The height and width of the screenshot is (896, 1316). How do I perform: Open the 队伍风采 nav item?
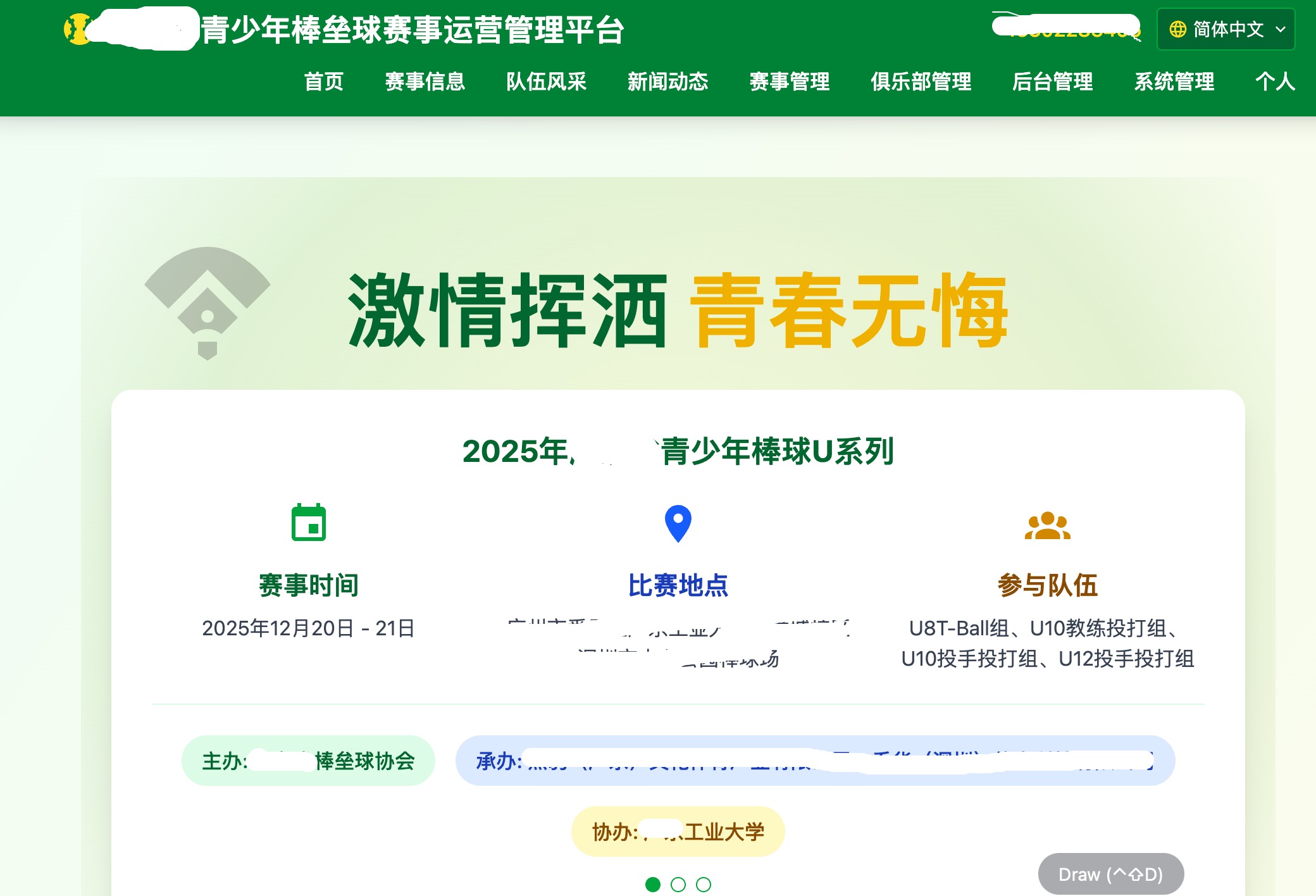point(546,82)
